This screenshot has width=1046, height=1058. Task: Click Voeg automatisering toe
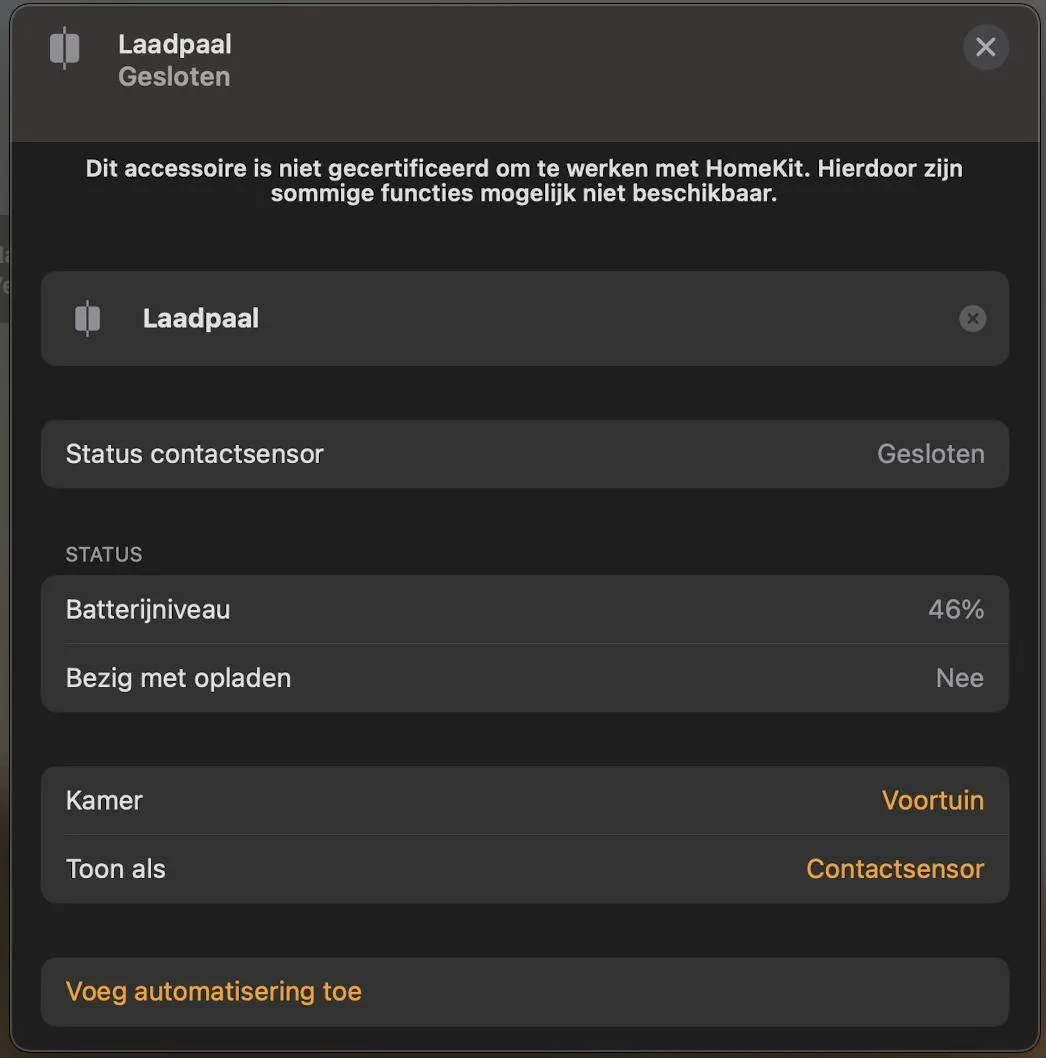(213, 991)
